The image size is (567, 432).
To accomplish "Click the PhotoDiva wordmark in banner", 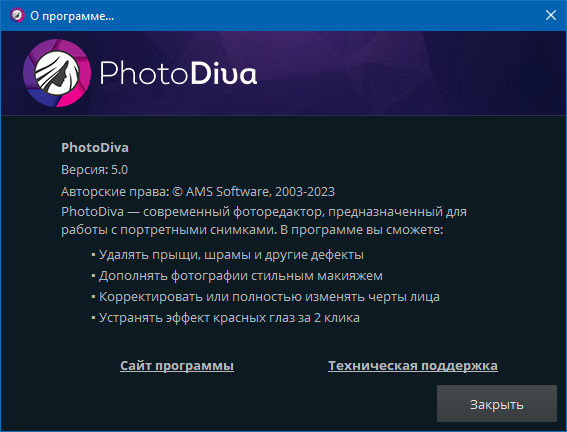I will pos(178,73).
